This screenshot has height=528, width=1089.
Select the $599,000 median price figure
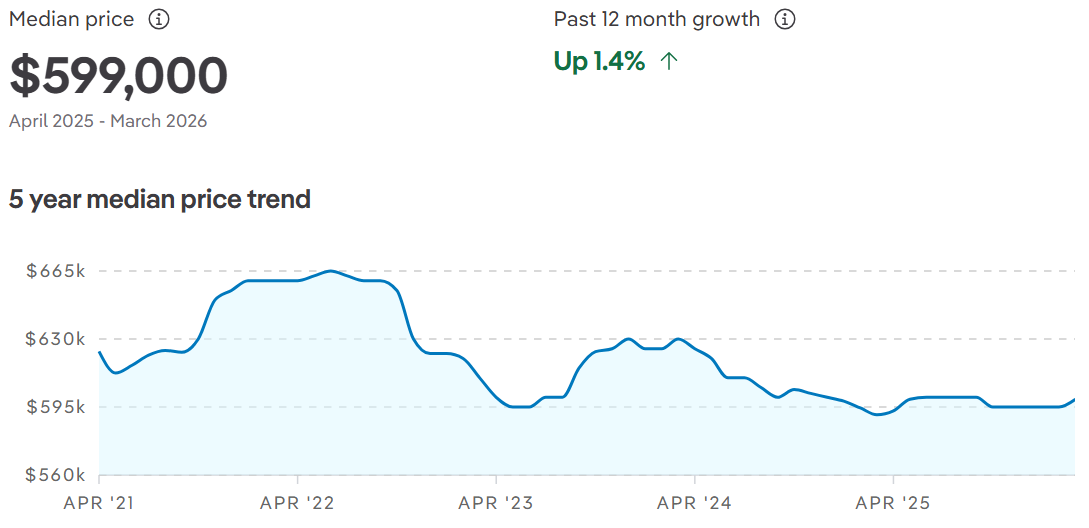(119, 76)
